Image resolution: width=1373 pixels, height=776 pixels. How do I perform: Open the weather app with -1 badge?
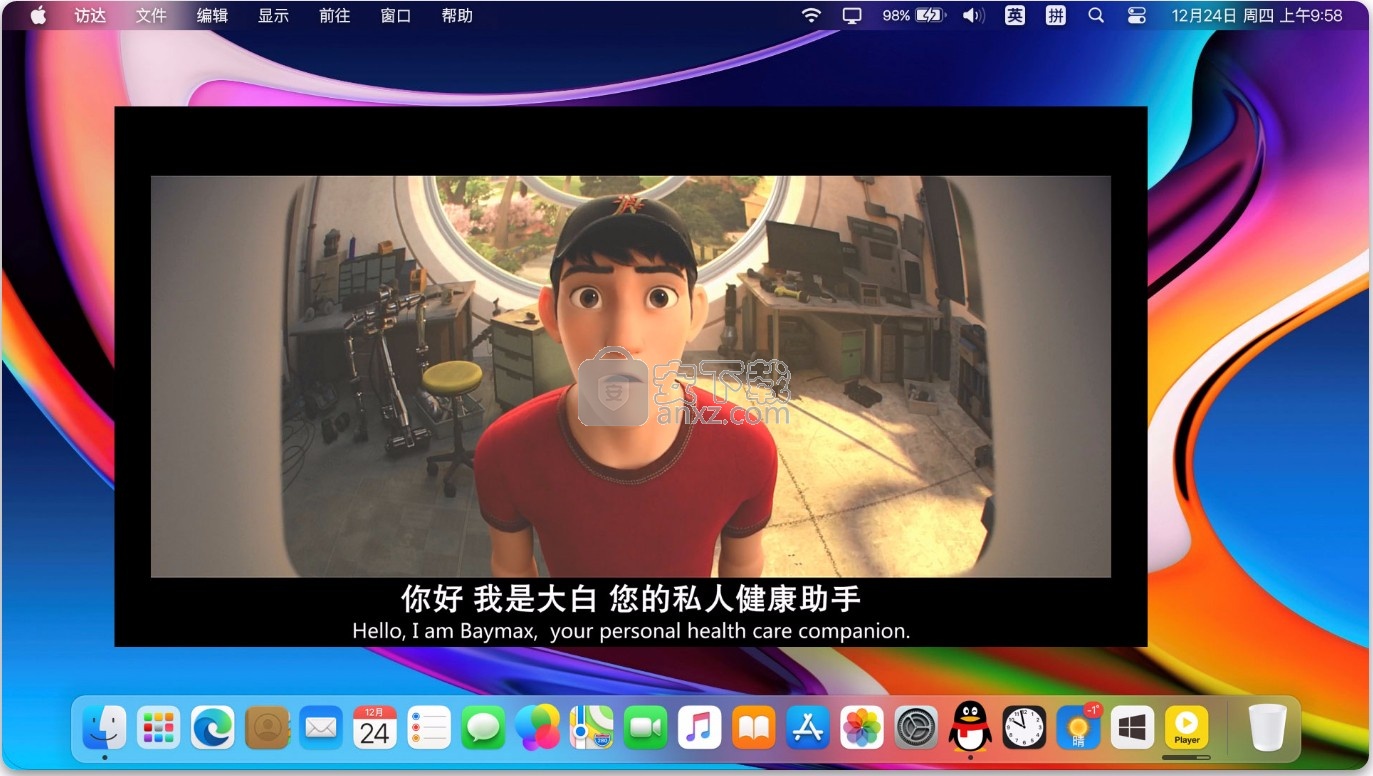pos(1079,727)
